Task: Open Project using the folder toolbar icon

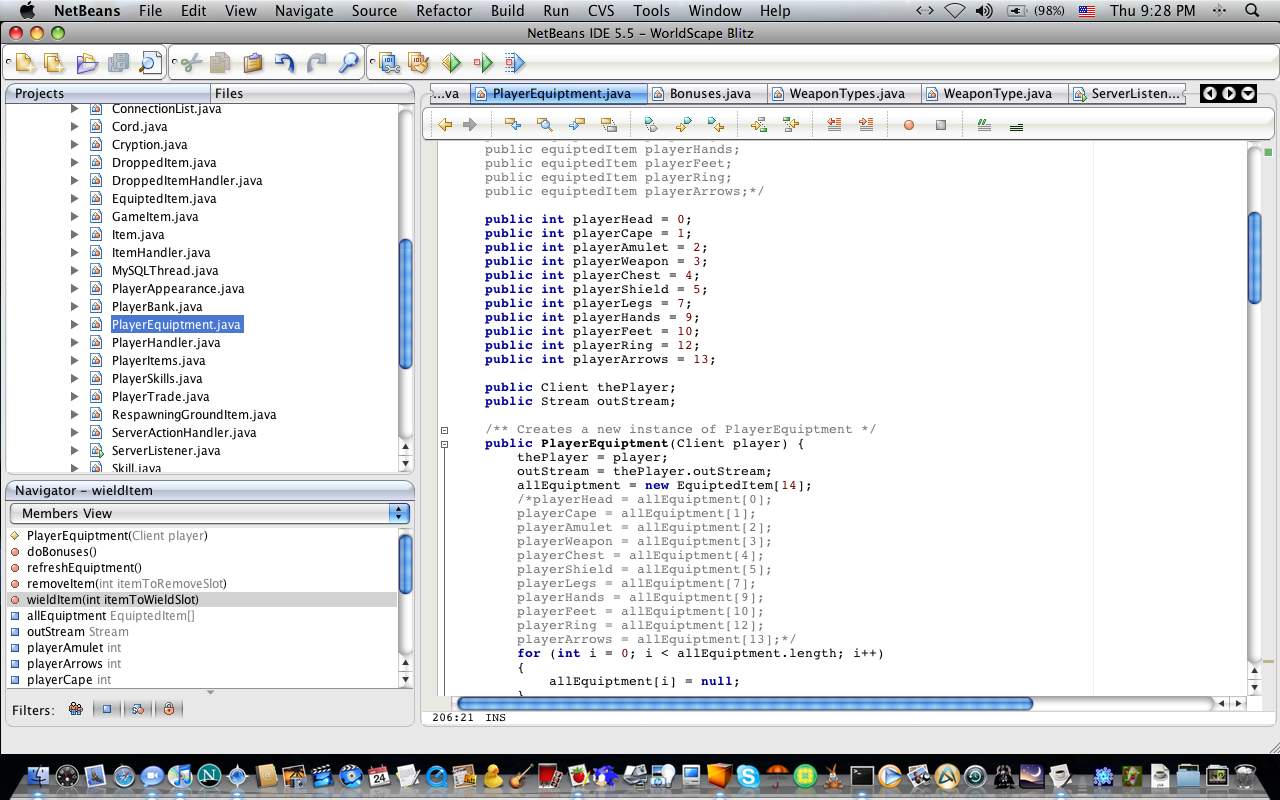Action: (87, 63)
